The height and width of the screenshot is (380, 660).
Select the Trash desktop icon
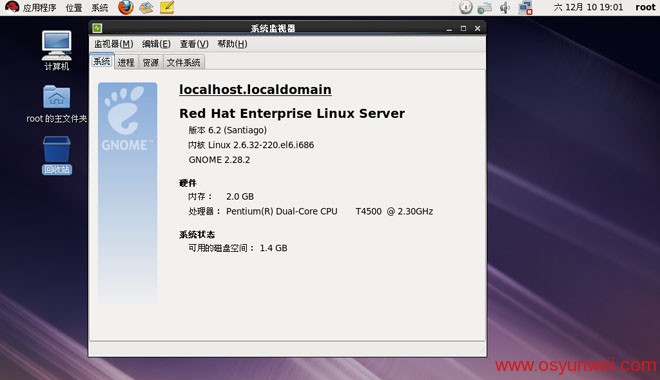click(x=57, y=155)
